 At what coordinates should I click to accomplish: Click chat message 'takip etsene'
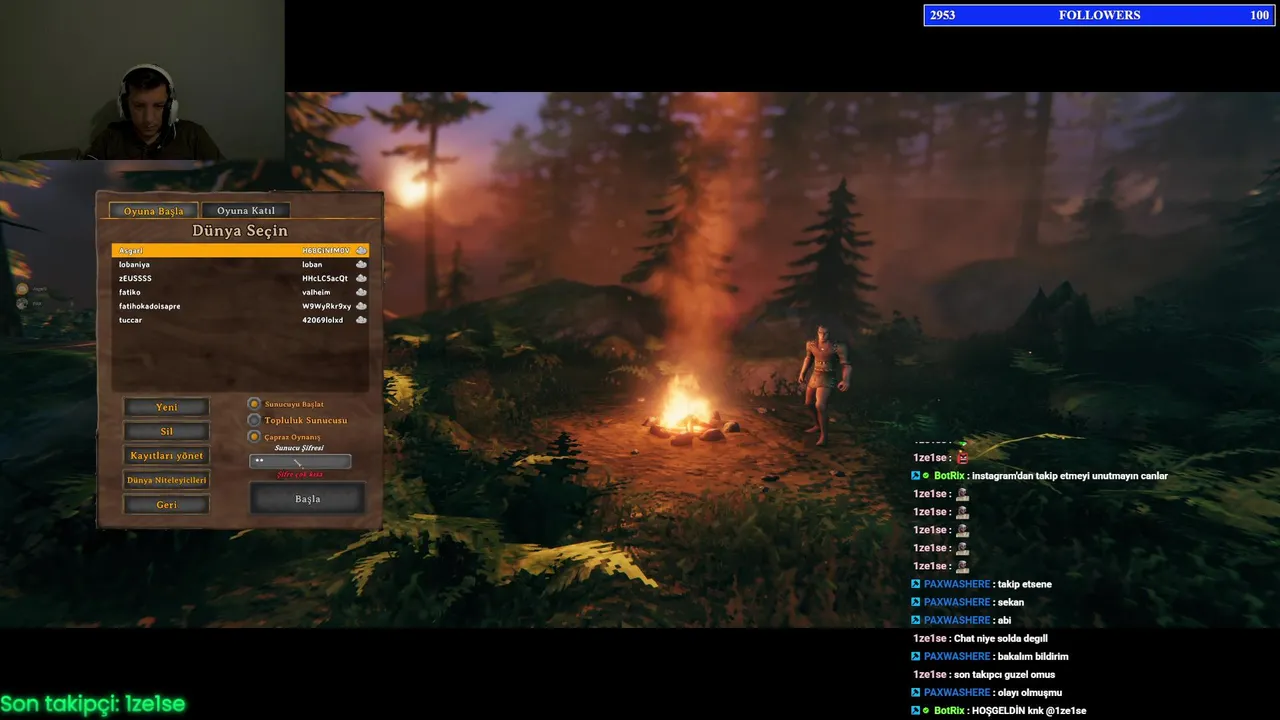click(x=1024, y=584)
